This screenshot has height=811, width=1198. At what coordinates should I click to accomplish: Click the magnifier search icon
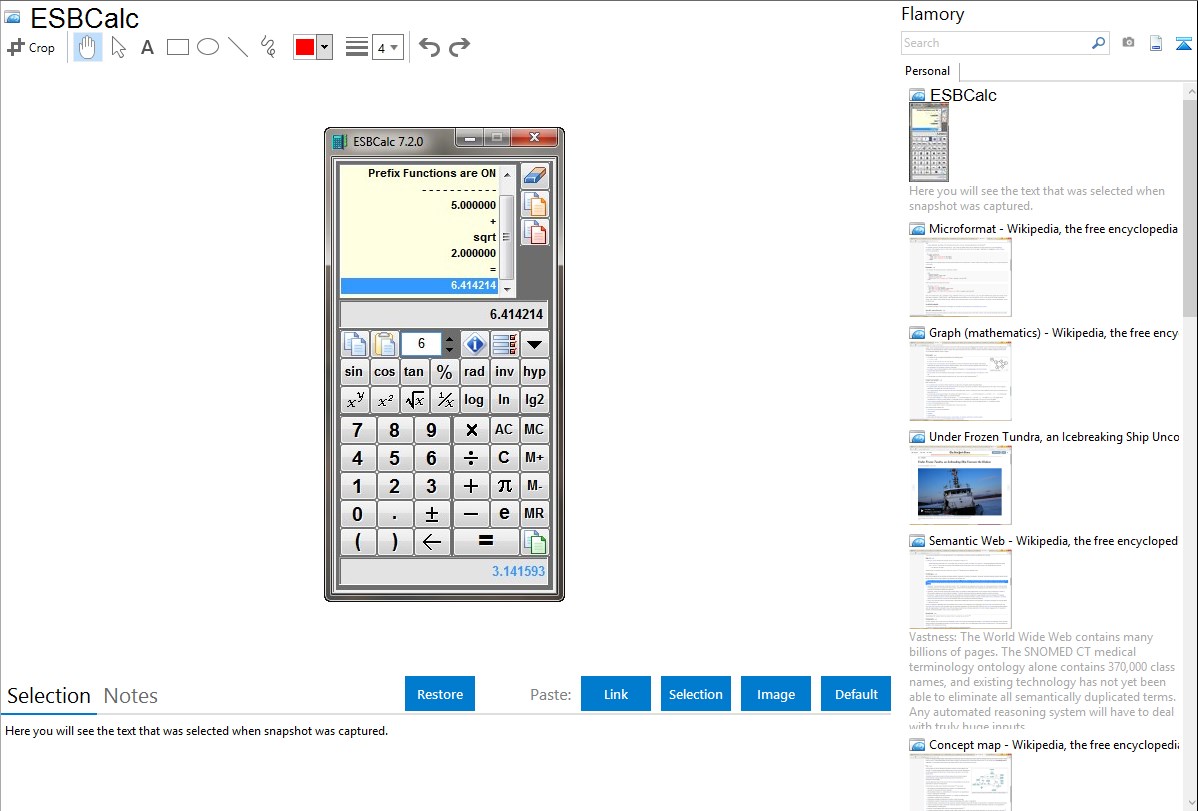pos(1098,43)
